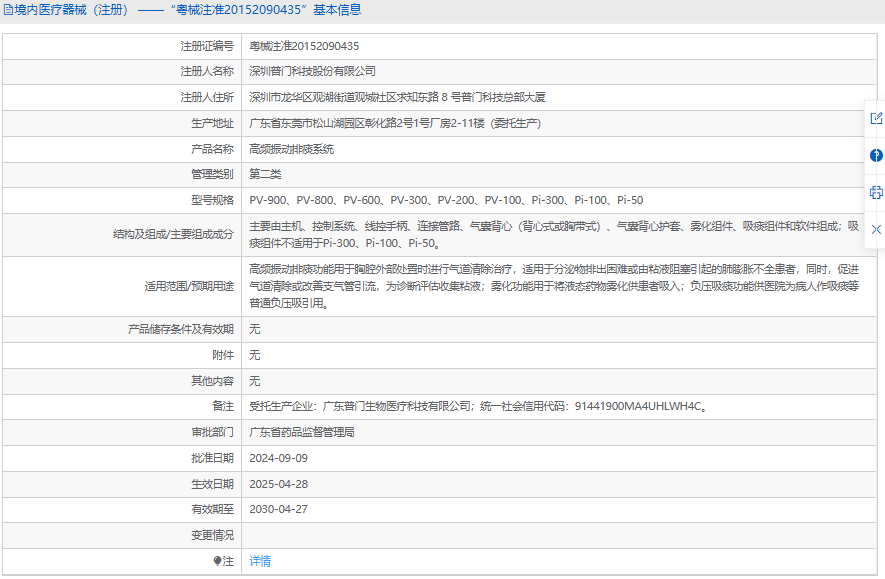Click the document icon before 境内医疗器械 title
The height and width of the screenshot is (579, 885).
click(9, 10)
